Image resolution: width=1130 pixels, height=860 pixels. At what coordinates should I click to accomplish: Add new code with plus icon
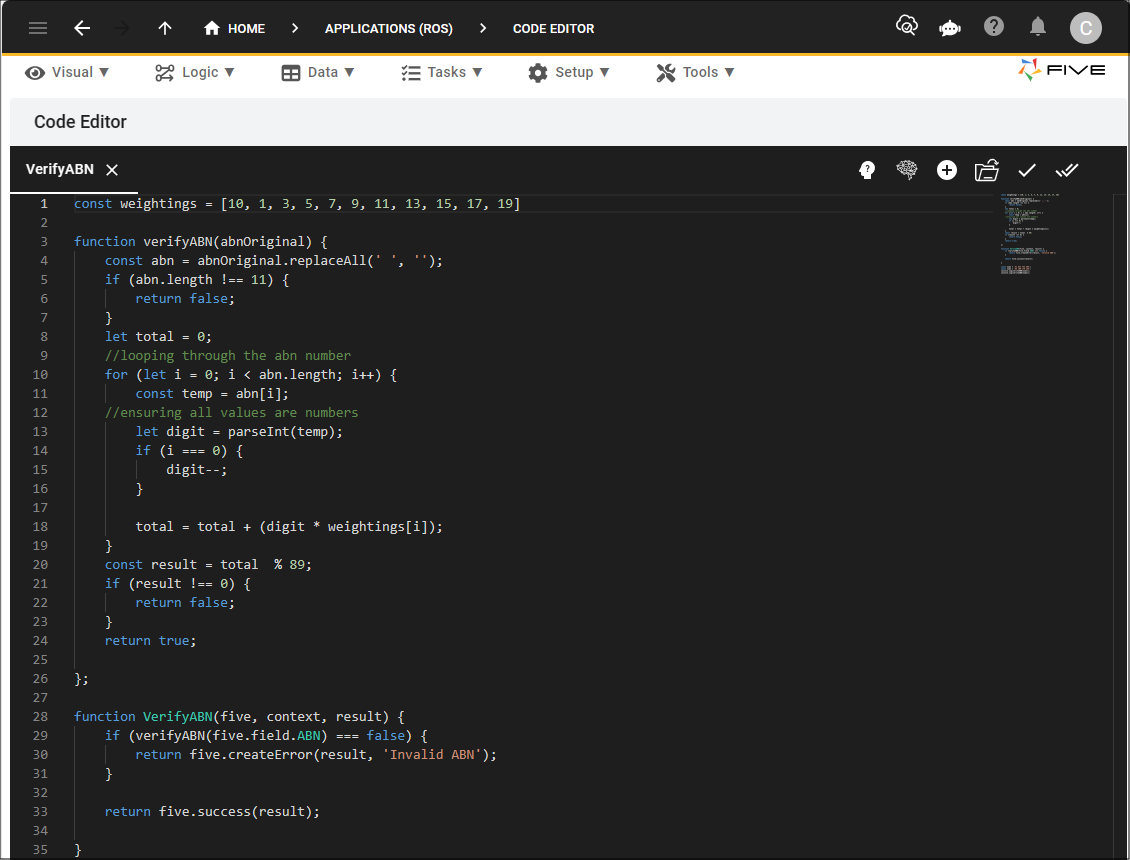[x=947, y=170]
